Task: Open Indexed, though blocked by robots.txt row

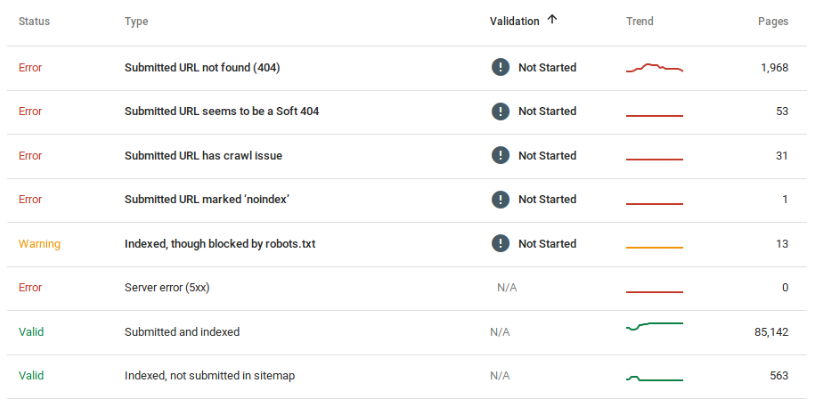Action: [x=407, y=244]
